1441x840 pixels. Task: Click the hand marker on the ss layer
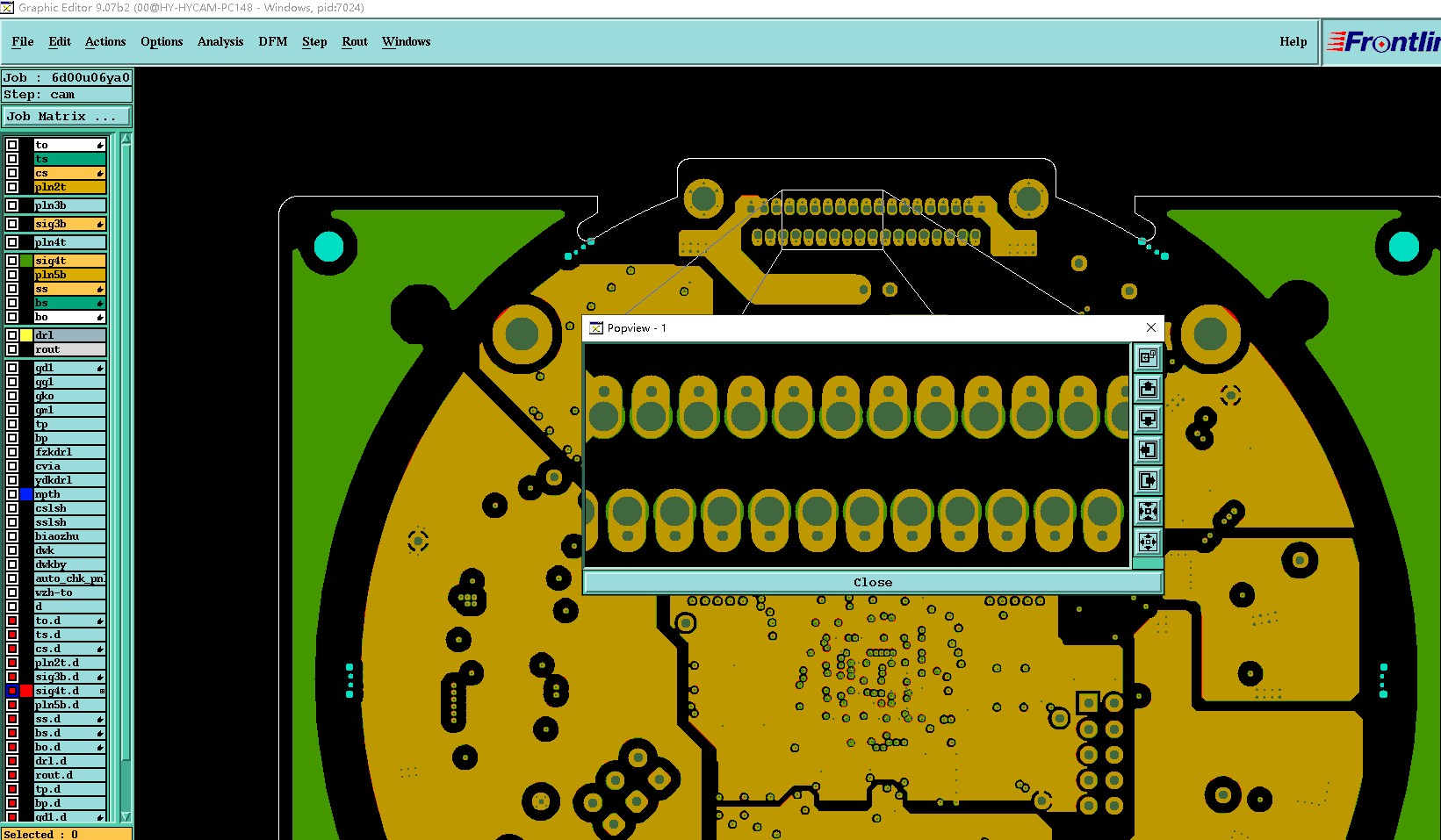click(100, 290)
